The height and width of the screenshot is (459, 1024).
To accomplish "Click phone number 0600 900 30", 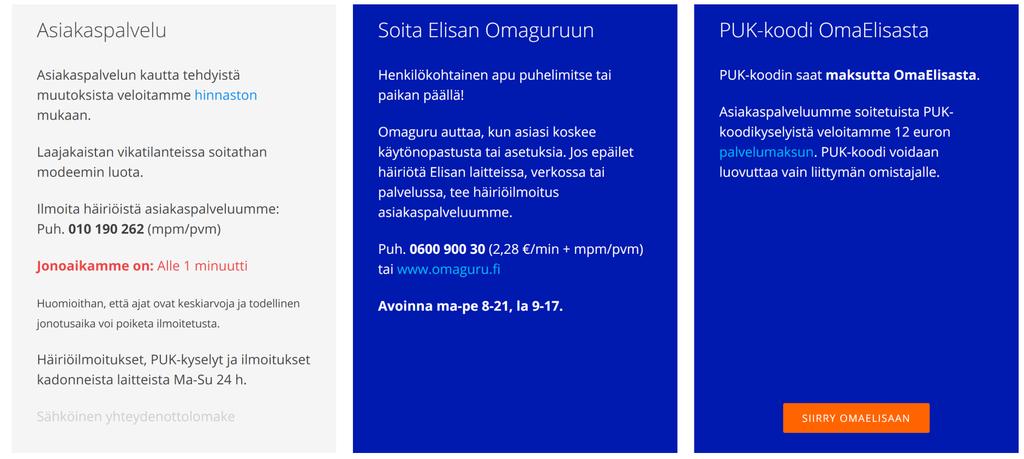I will click(447, 249).
